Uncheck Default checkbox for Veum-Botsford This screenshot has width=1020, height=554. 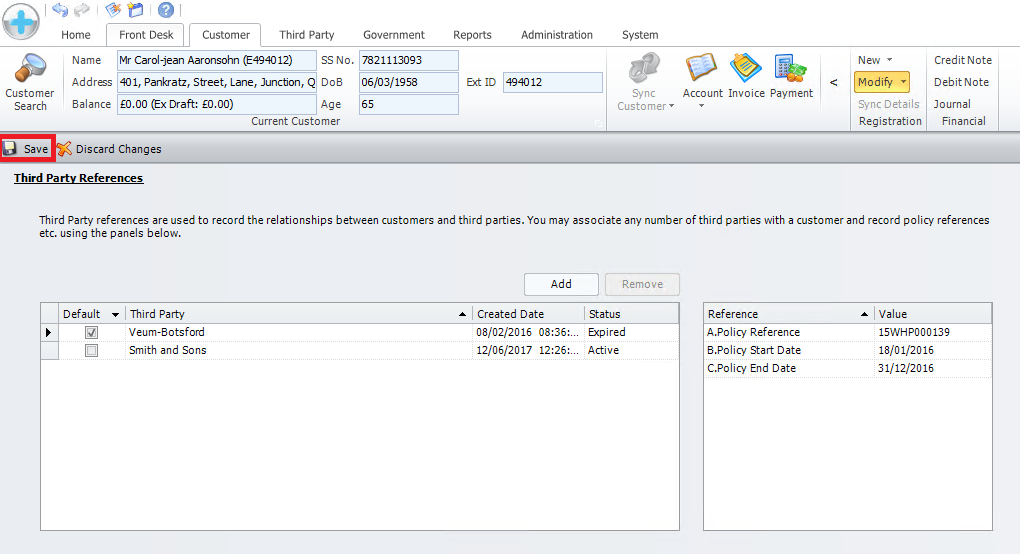click(x=92, y=332)
